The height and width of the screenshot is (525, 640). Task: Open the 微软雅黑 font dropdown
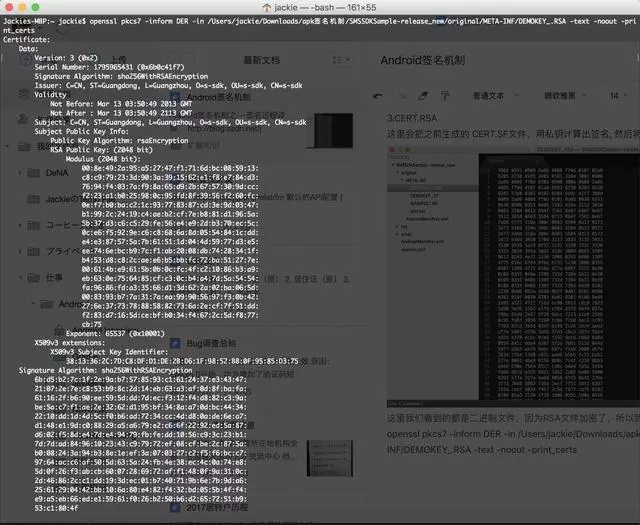point(565,96)
